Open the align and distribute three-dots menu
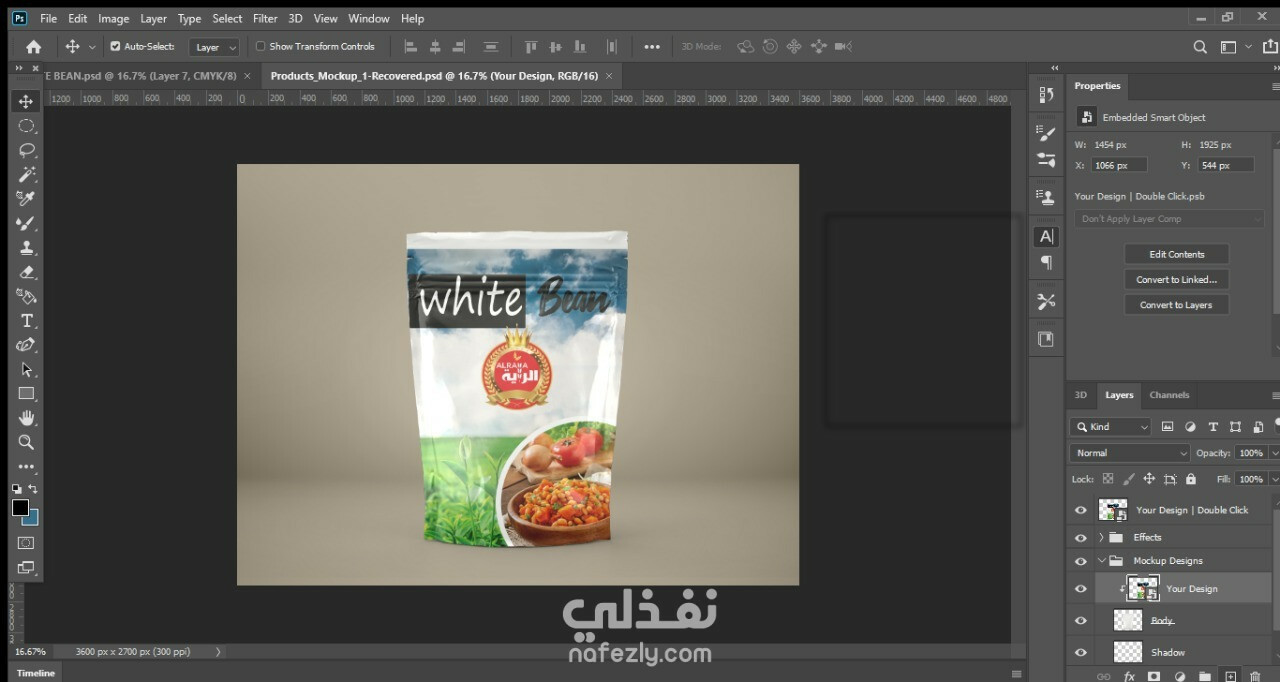 (652, 46)
